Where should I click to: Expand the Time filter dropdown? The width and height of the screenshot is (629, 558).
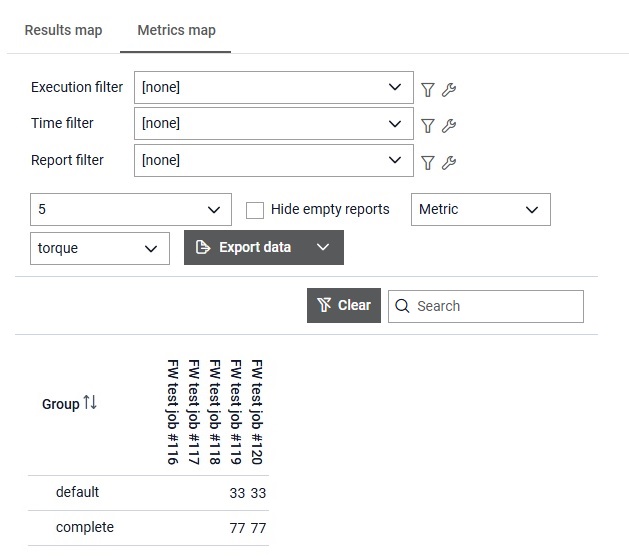(273, 124)
